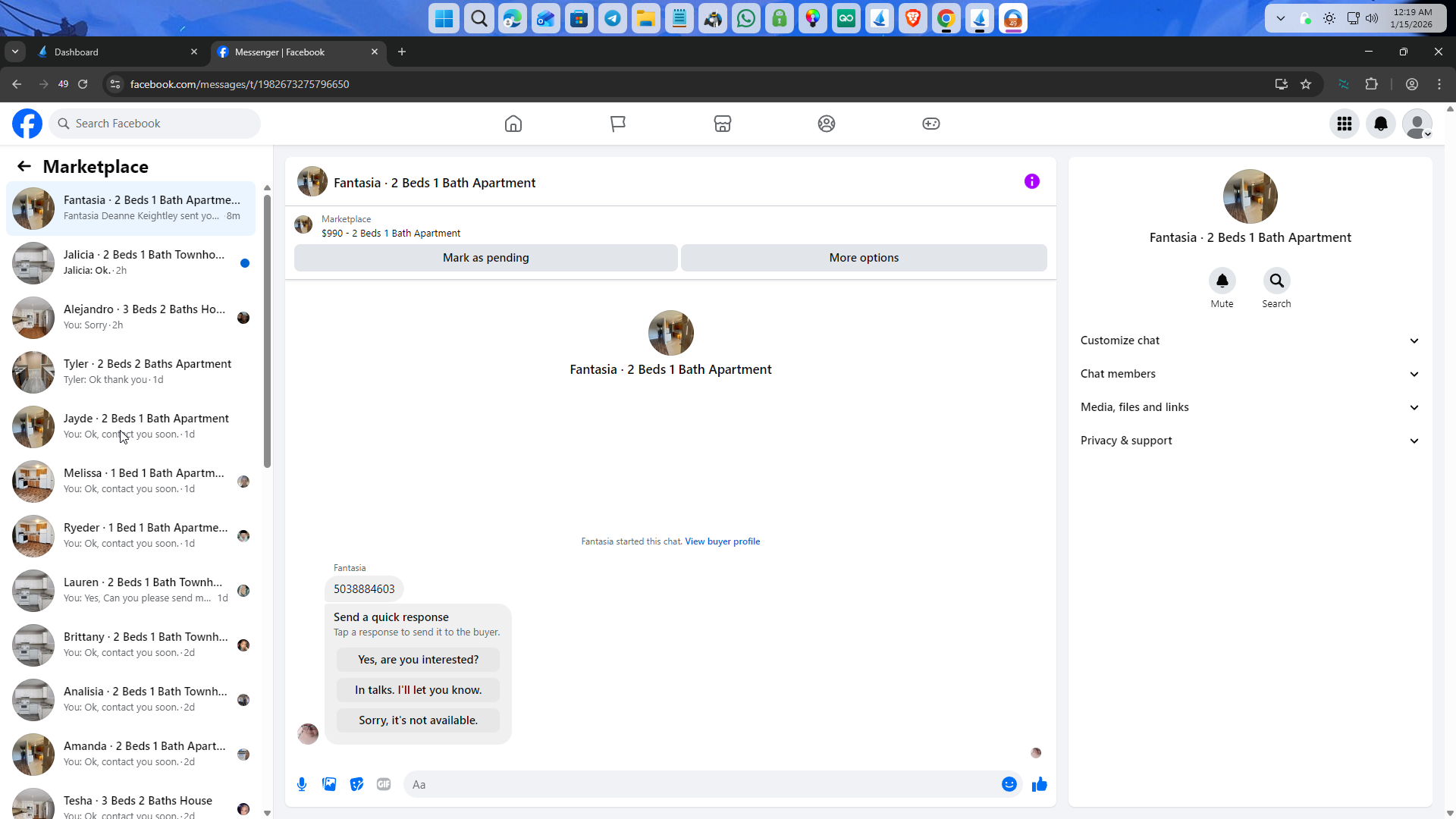Click Mark as pending button
The height and width of the screenshot is (819, 1456).
pos(485,258)
